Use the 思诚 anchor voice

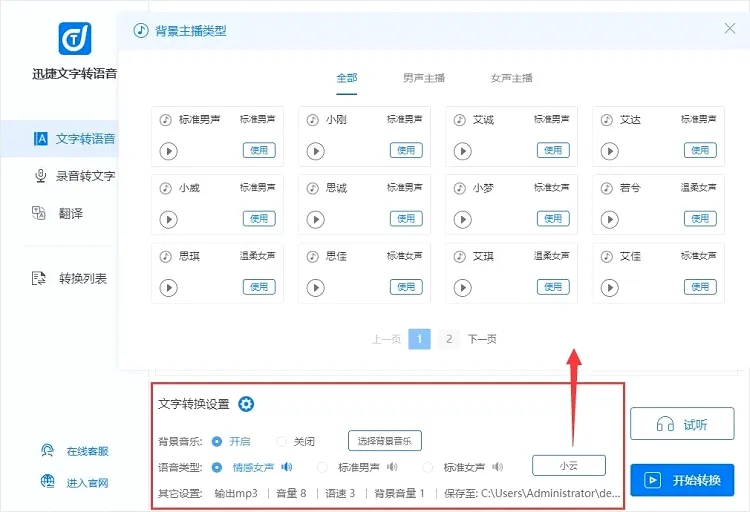[406, 219]
